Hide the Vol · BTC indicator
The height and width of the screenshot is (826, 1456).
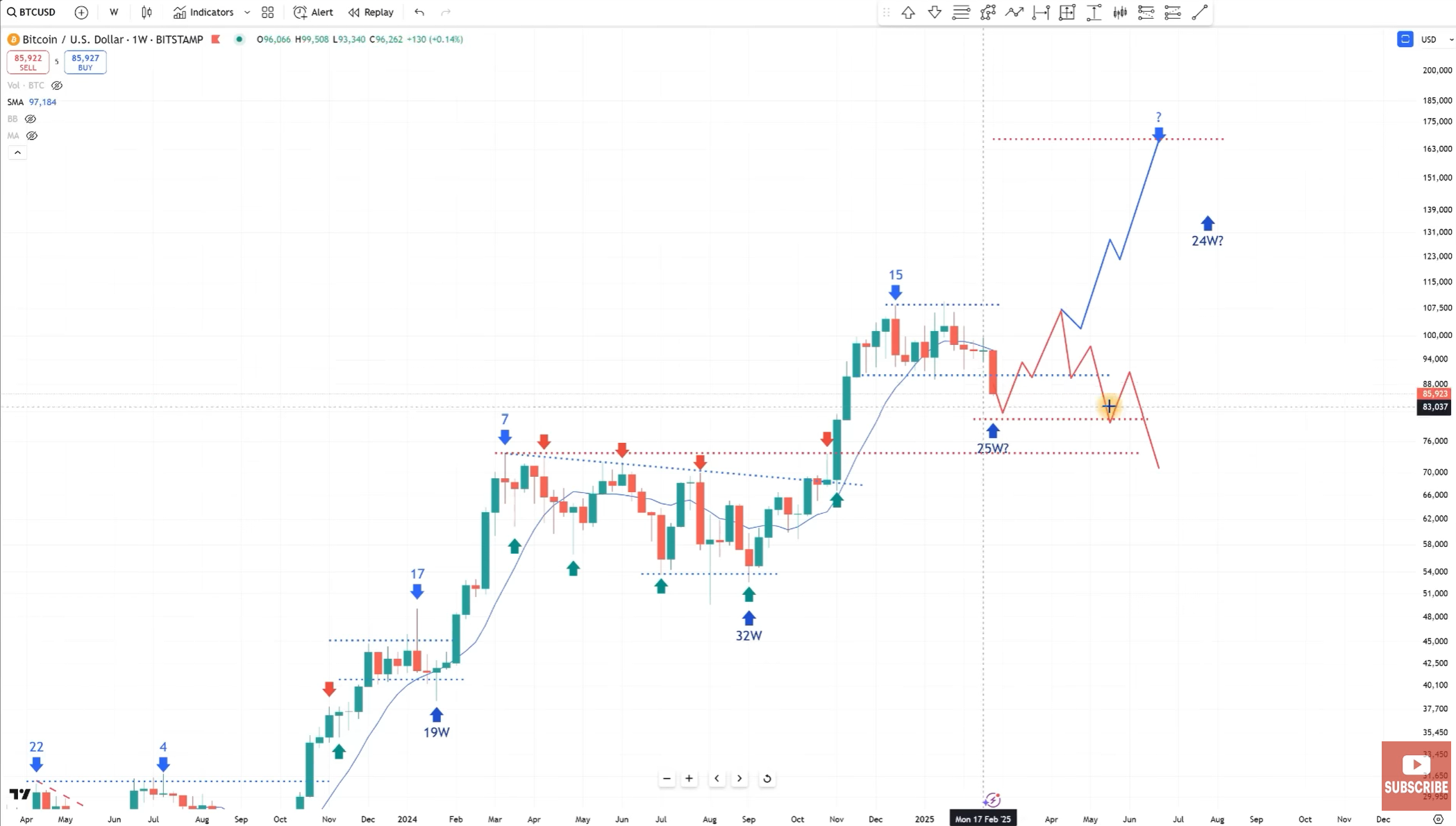click(56, 85)
